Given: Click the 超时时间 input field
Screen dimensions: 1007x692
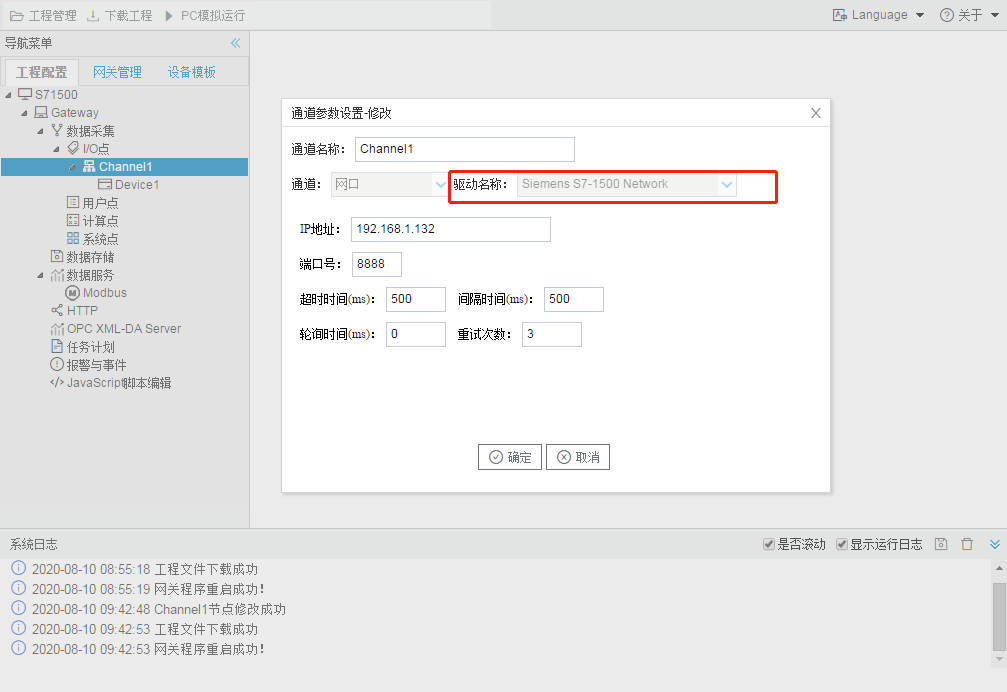Looking at the screenshot, I should [416, 299].
